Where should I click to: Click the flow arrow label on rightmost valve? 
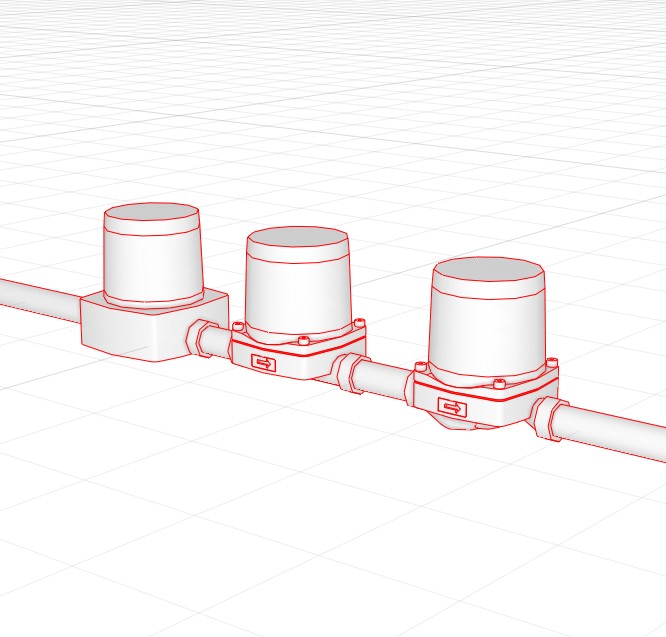(x=452, y=408)
